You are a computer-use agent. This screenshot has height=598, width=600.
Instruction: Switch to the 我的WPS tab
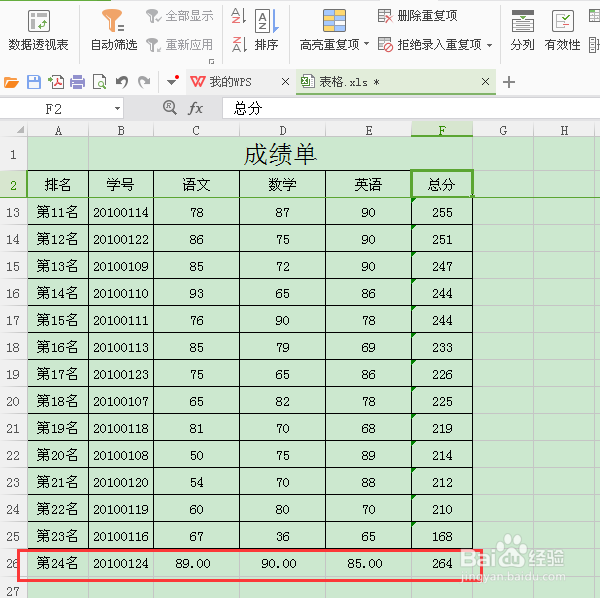click(231, 82)
